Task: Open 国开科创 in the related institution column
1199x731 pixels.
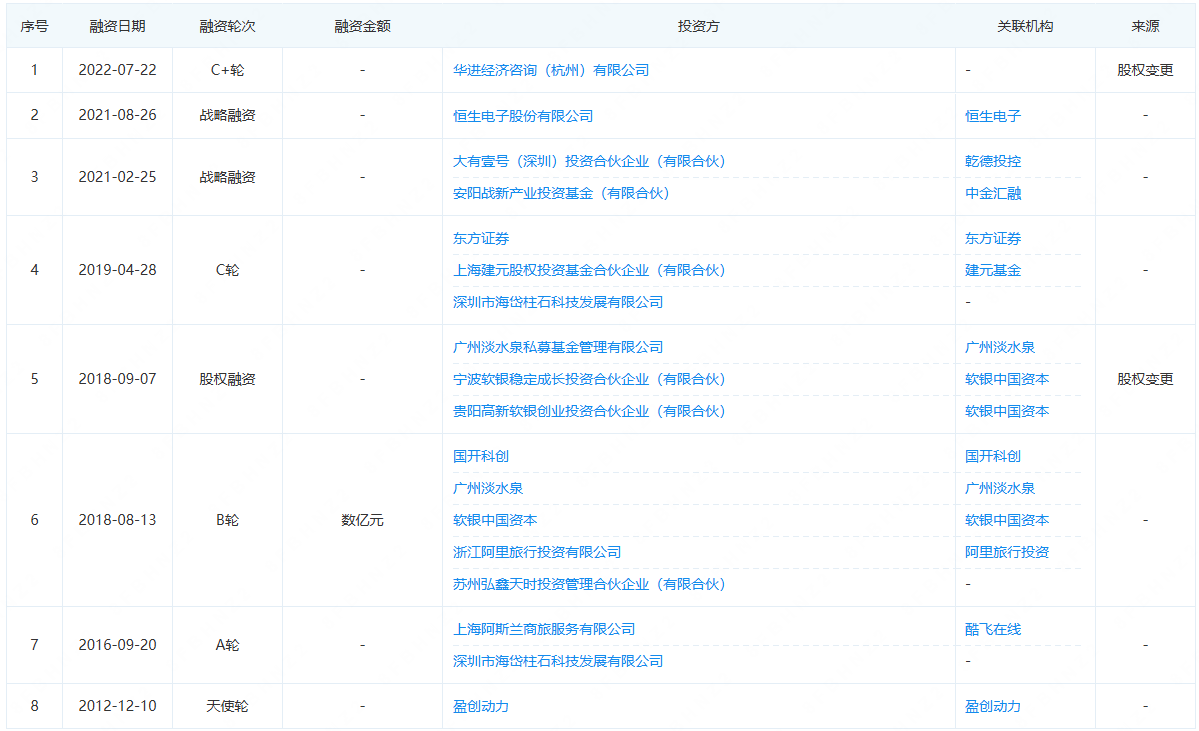Action: (x=993, y=456)
